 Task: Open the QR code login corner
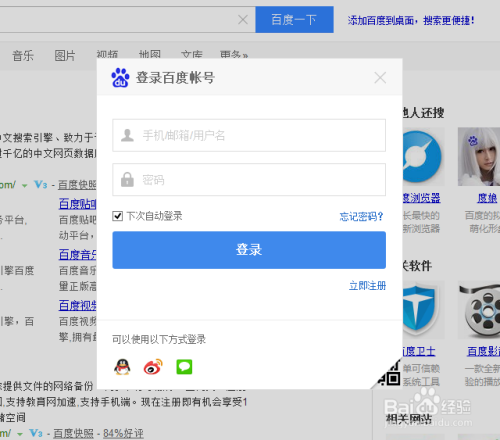click(389, 374)
